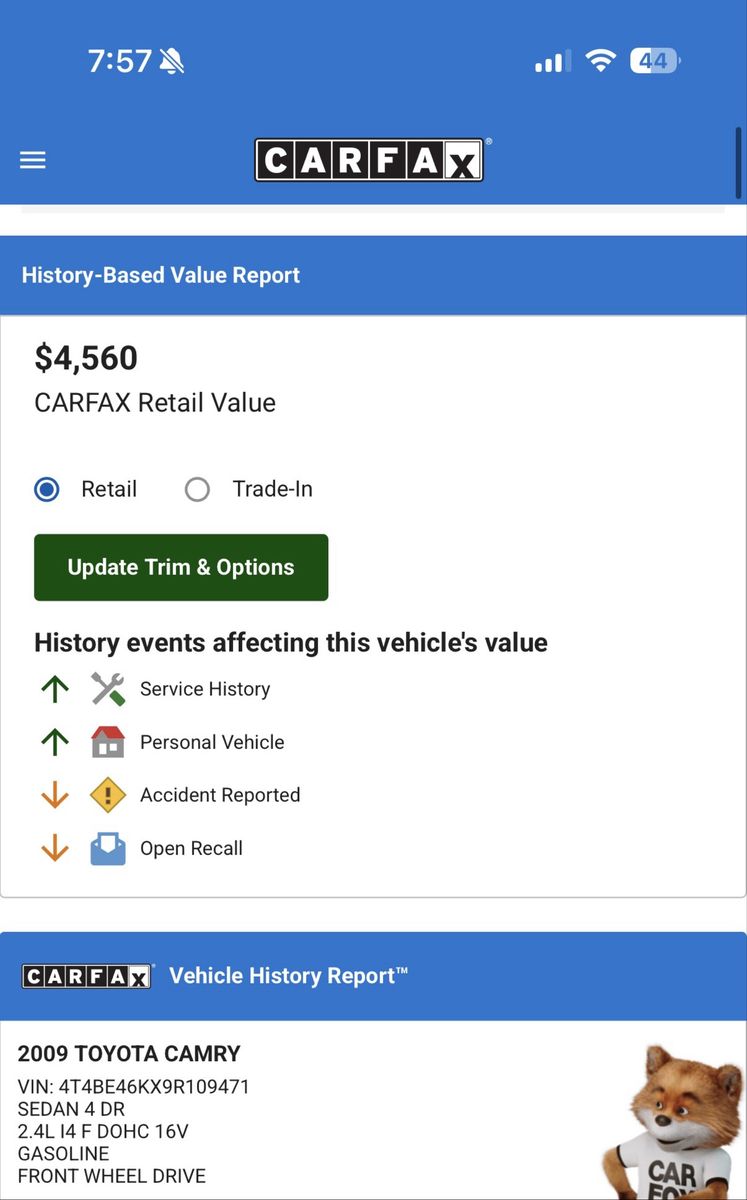Click the Open Recall envelope icon

[x=108, y=848]
